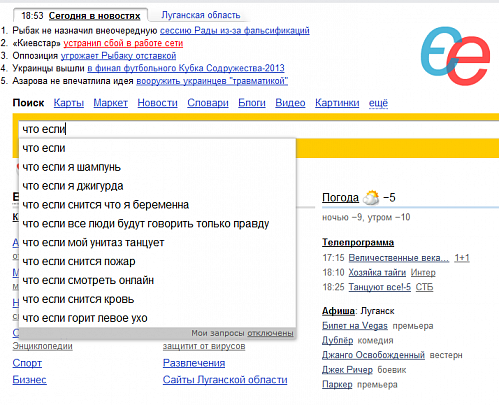Open Видео service tab
Viewport: 499px width, 405px height.
pos(290,103)
